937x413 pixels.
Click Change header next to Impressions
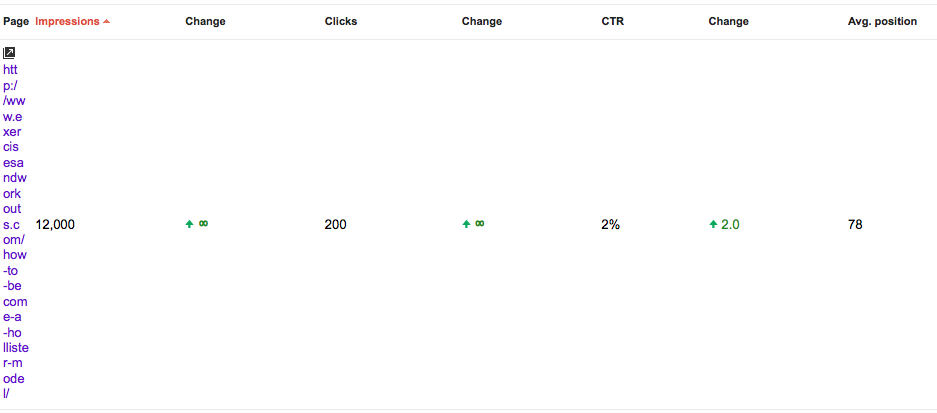205,22
